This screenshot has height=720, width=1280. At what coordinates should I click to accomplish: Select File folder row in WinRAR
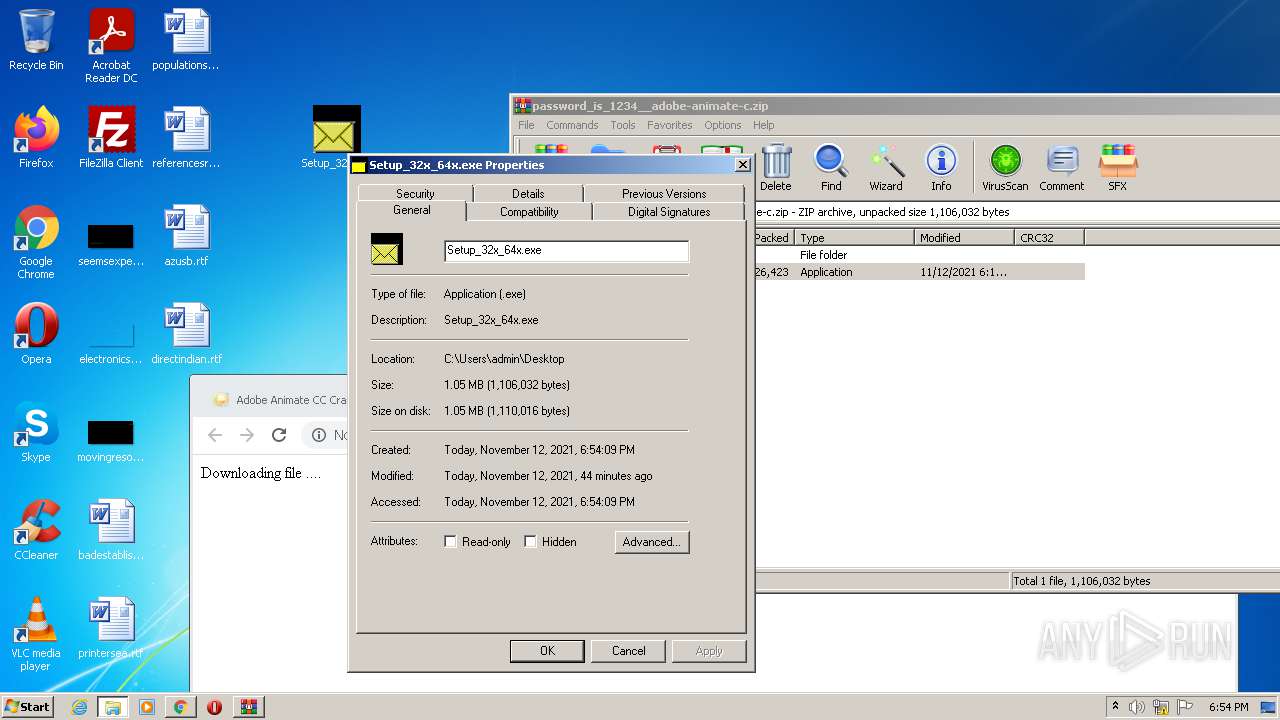919,255
